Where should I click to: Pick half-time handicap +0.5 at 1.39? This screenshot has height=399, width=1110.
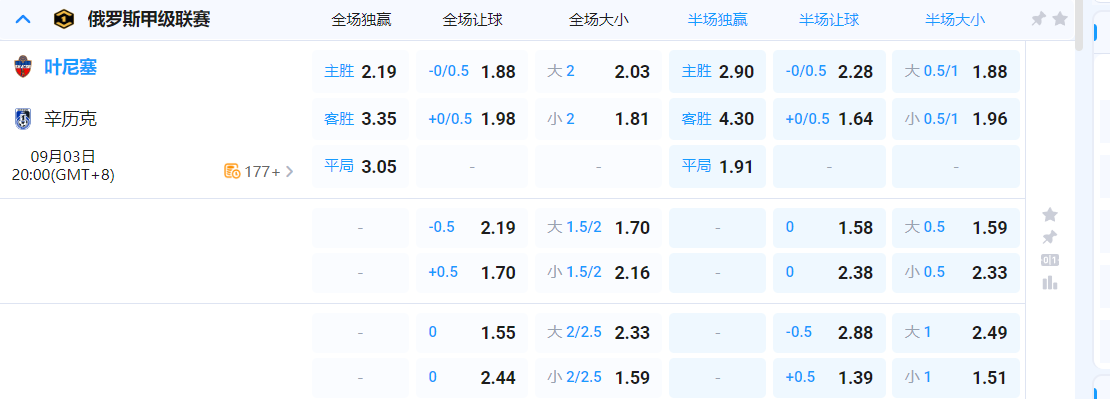click(x=829, y=378)
